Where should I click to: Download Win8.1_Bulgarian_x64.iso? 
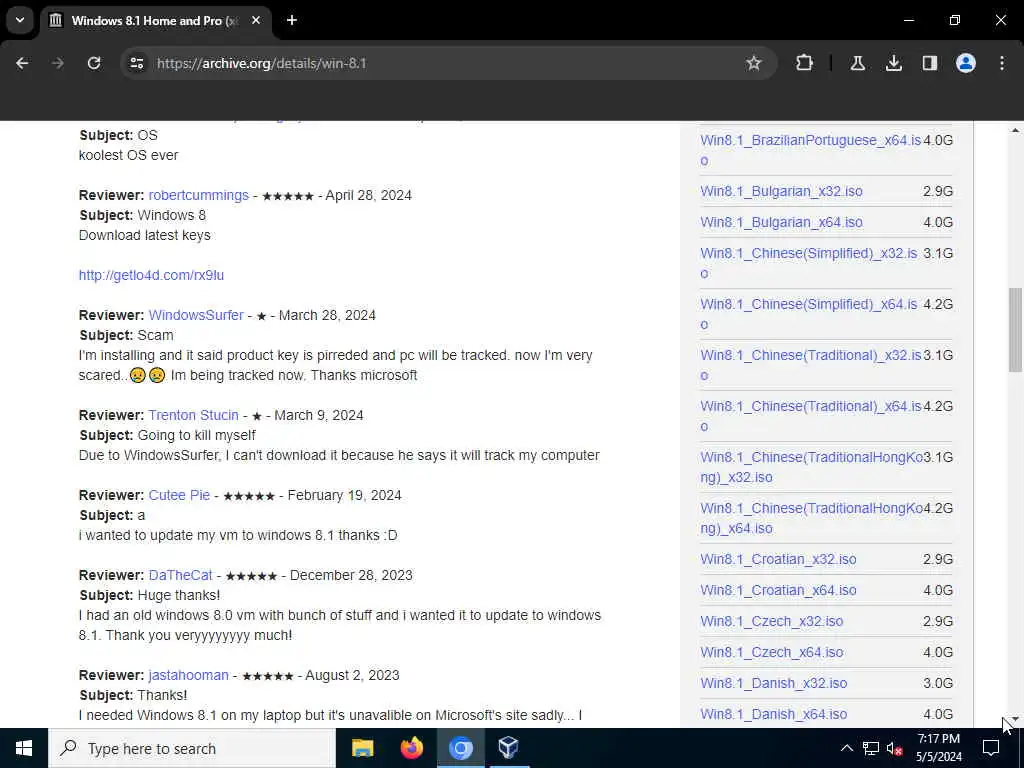(781, 223)
